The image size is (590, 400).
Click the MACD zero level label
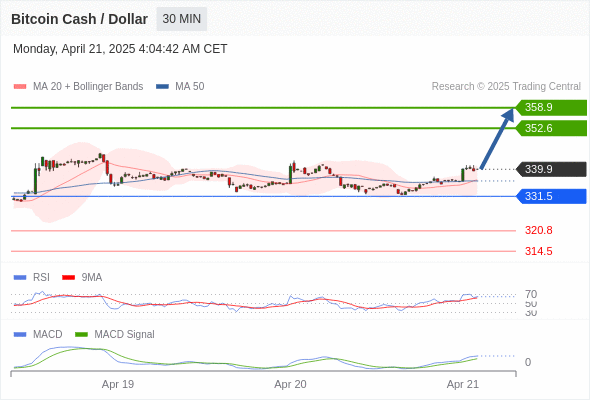[x=528, y=362]
